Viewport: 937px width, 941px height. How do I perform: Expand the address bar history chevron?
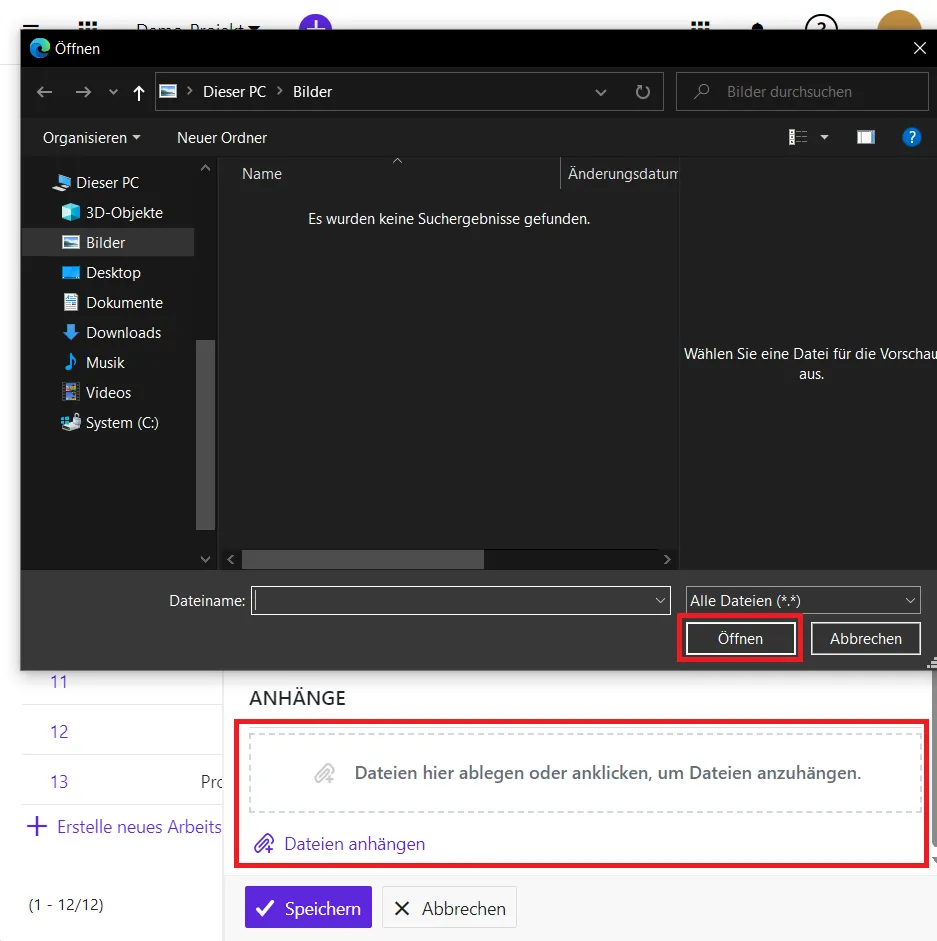601,92
